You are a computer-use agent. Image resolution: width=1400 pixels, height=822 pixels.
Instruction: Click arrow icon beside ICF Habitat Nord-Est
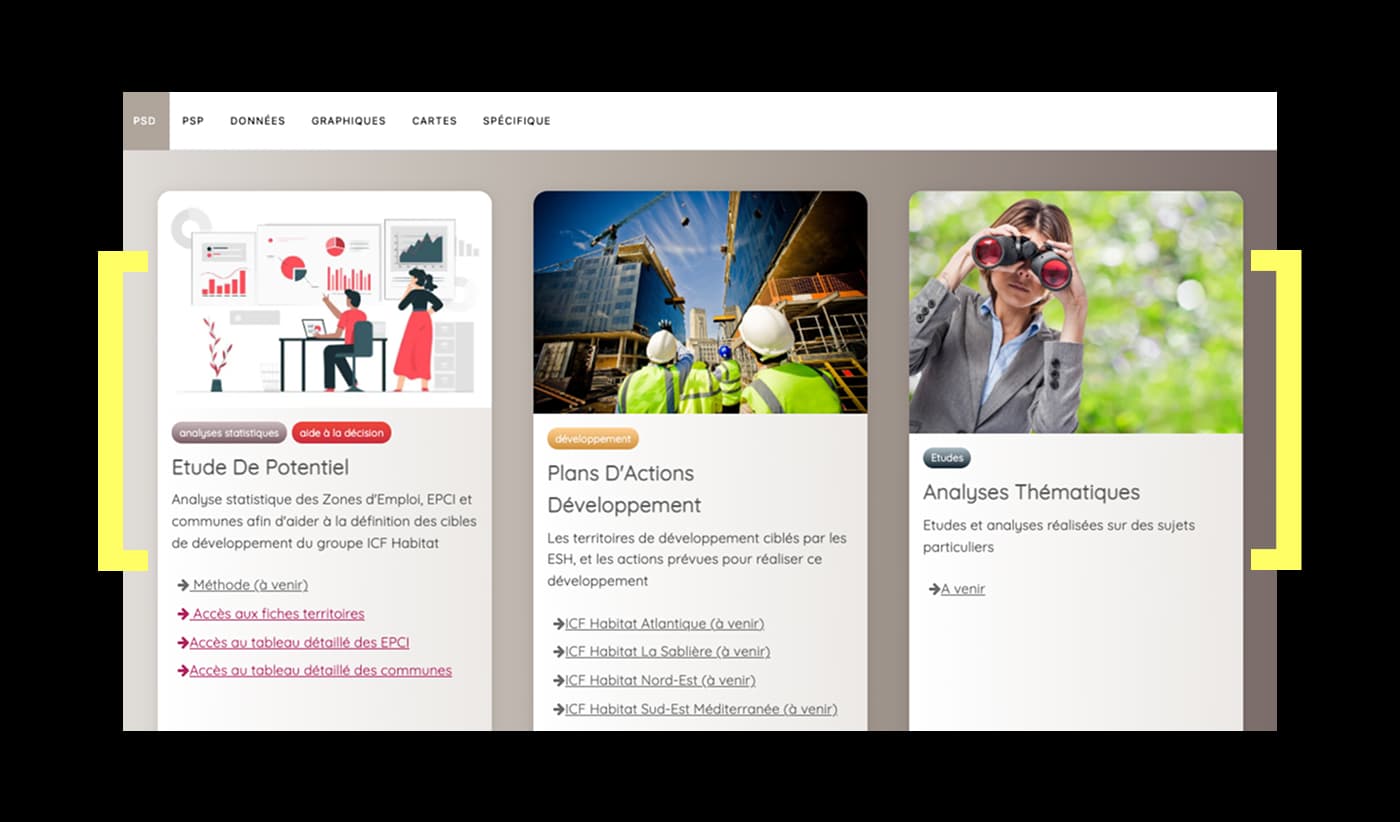pyautogui.click(x=559, y=681)
